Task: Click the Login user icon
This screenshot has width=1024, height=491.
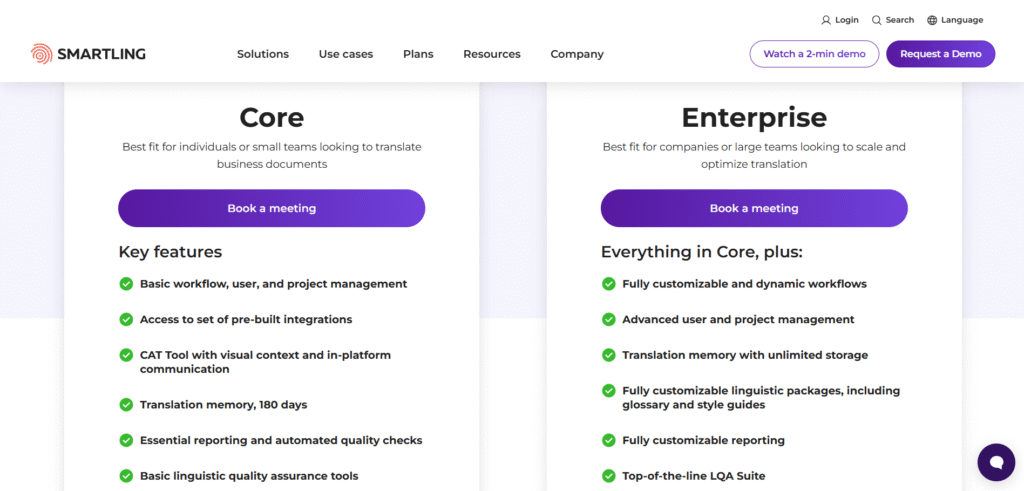Action: click(826, 20)
